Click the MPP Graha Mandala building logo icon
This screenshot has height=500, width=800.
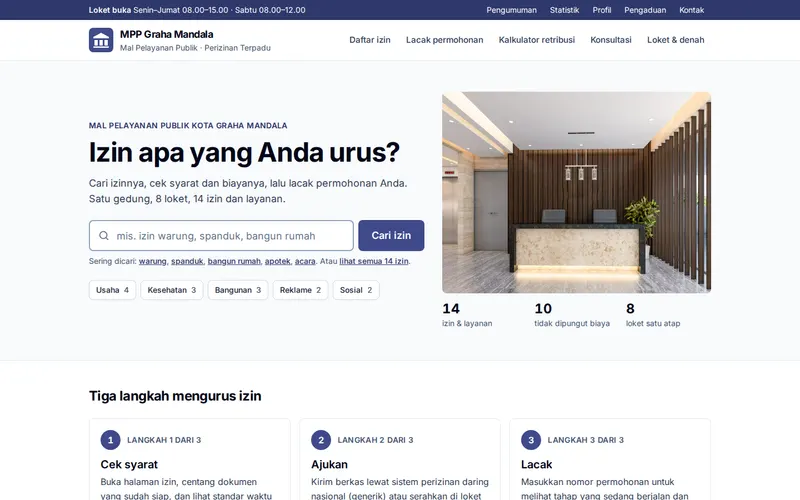coord(101,40)
